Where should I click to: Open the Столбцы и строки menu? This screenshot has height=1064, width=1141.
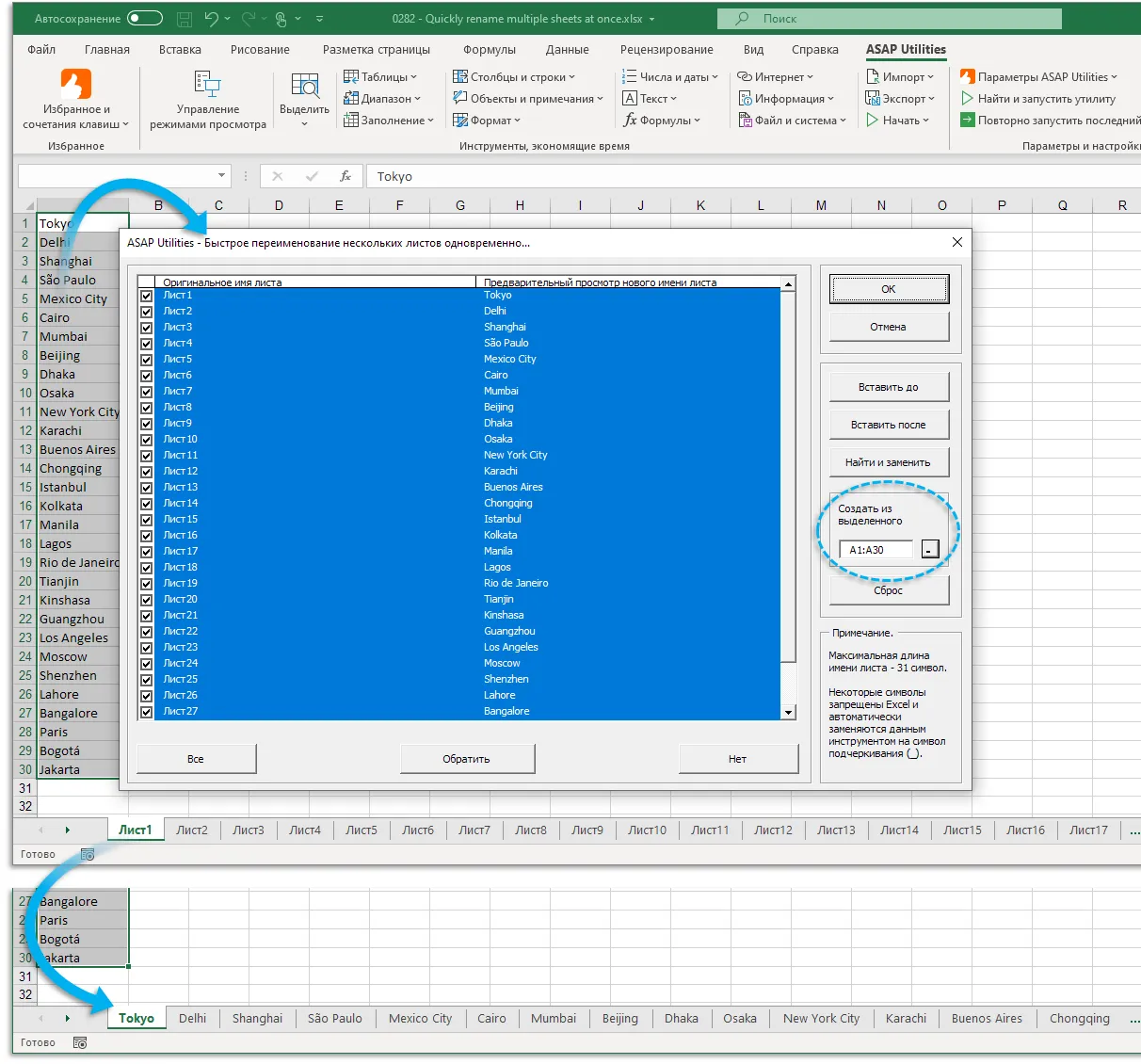[x=514, y=77]
